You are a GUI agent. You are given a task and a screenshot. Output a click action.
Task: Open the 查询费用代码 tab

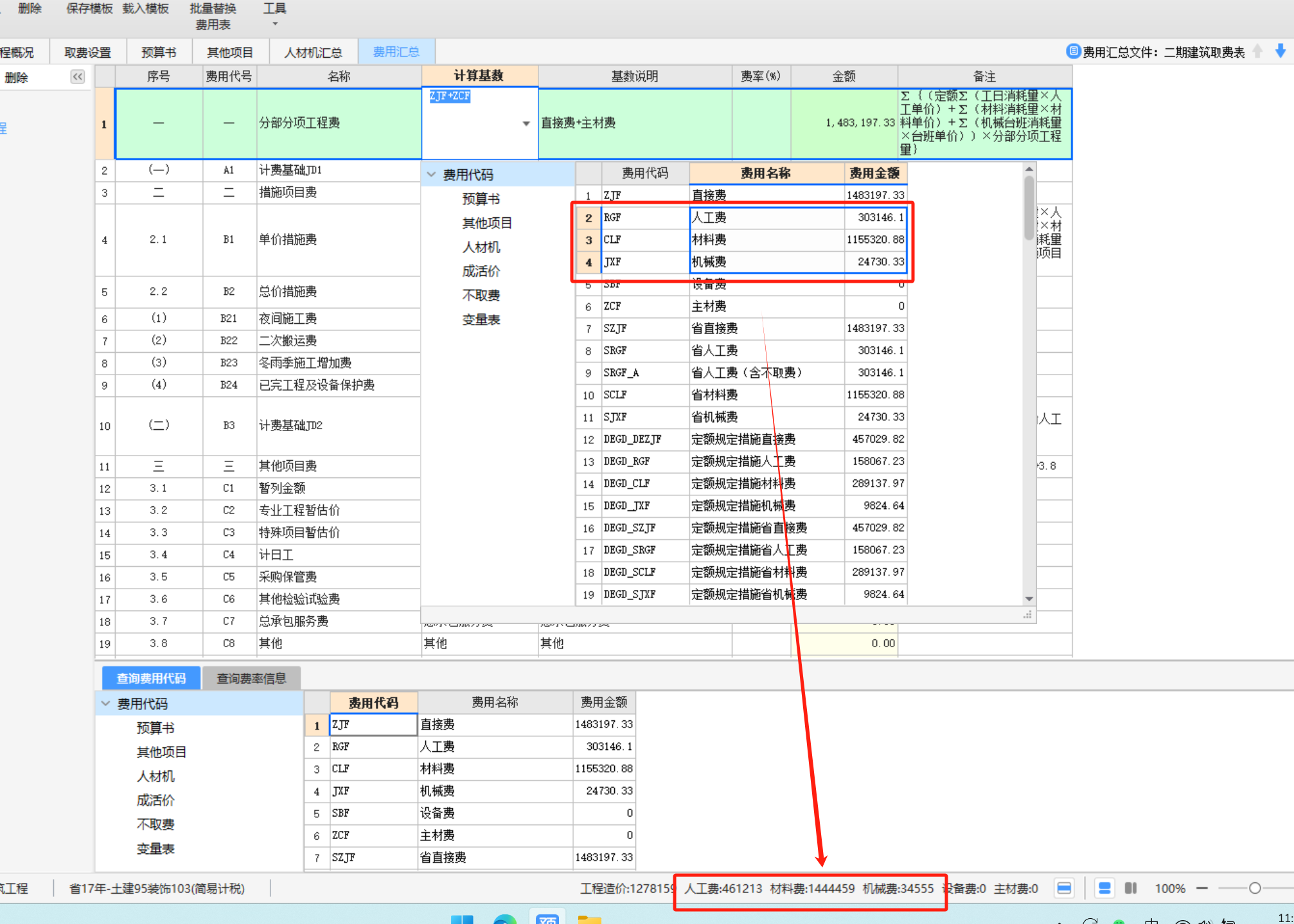pos(151,678)
